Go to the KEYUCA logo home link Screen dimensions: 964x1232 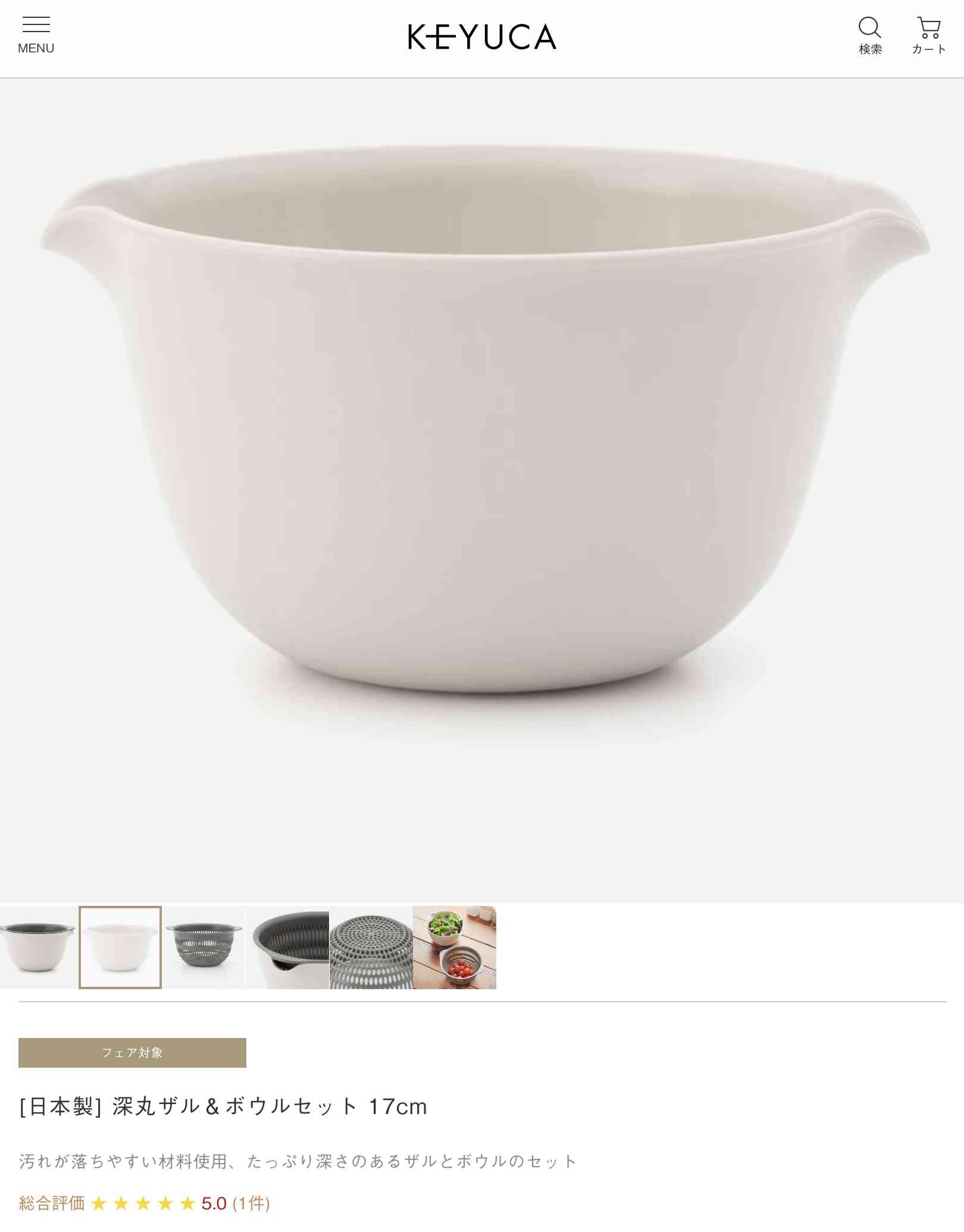pos(482,37)
